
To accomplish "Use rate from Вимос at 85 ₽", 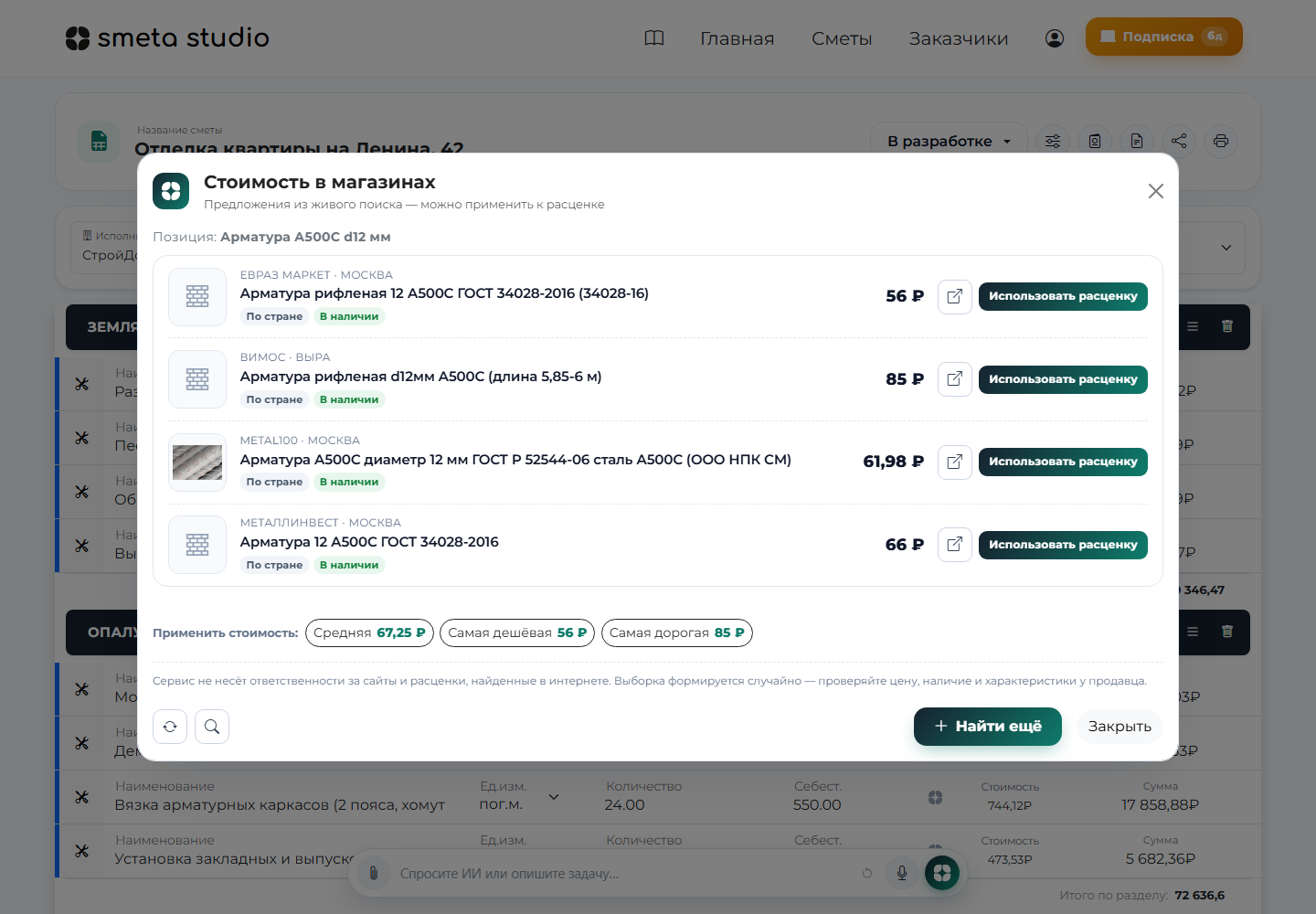I will [1063, 379].
